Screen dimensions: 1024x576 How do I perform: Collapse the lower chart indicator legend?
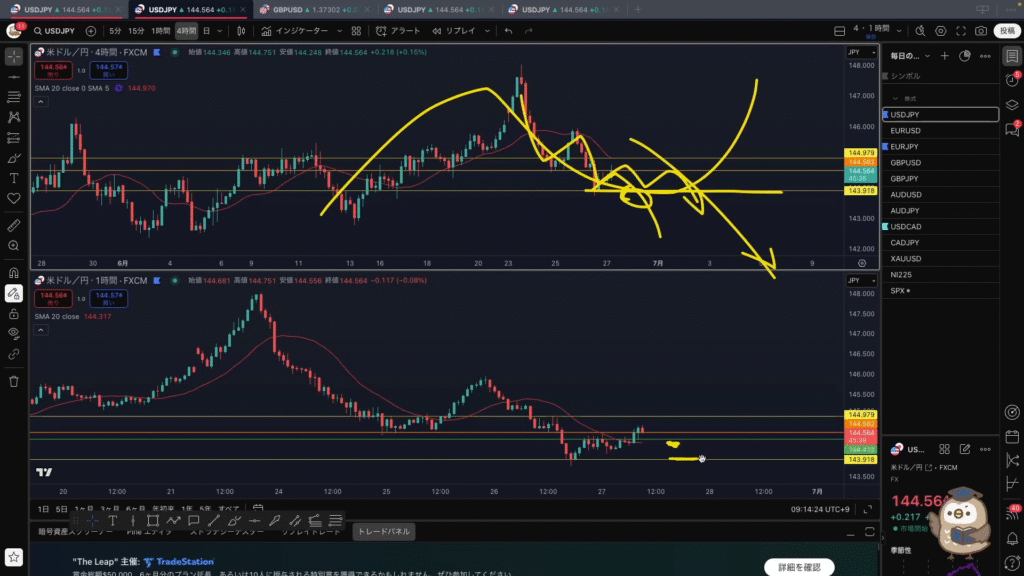pos(40,330)
